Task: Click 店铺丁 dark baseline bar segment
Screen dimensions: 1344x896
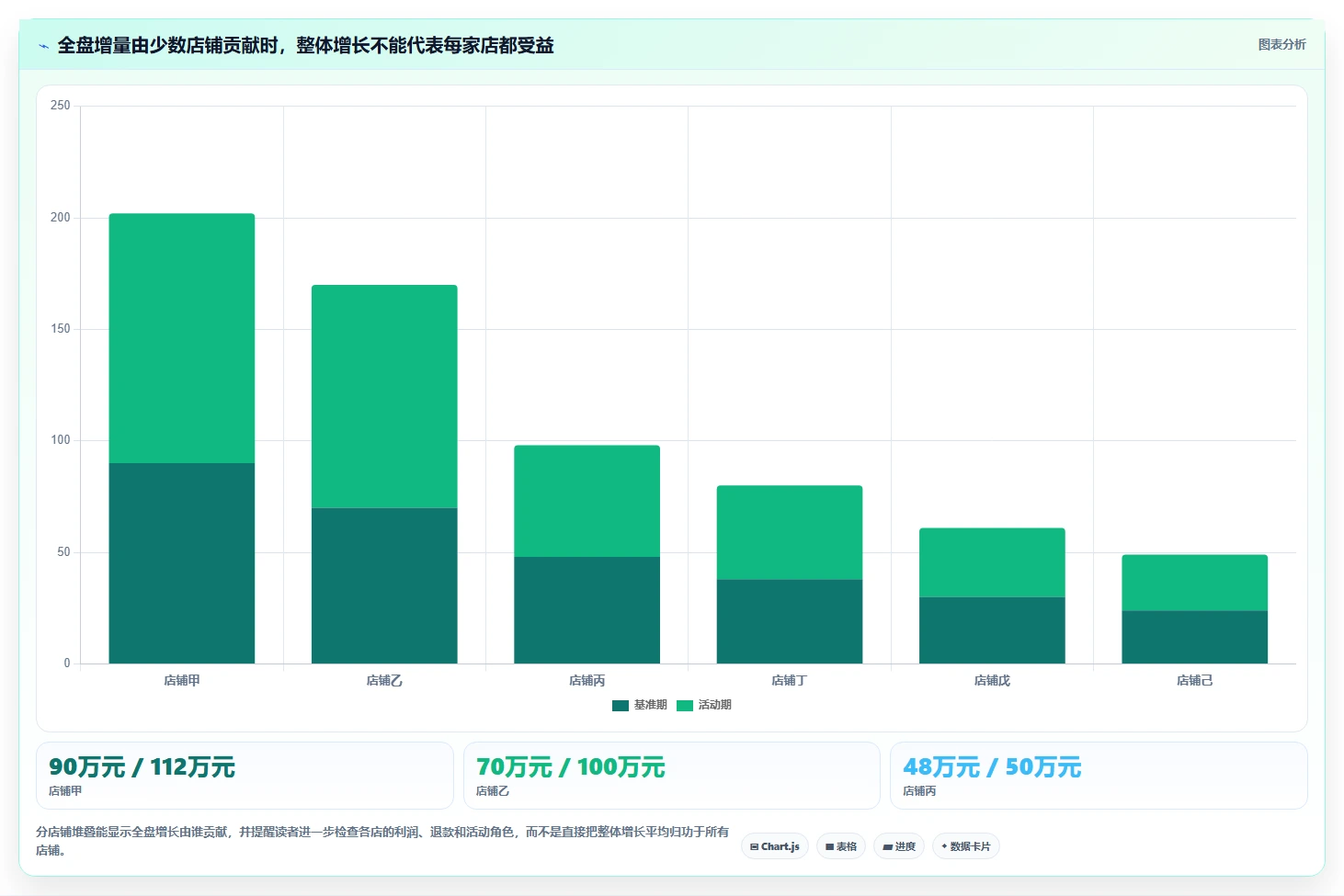Action: coord(790,621)
